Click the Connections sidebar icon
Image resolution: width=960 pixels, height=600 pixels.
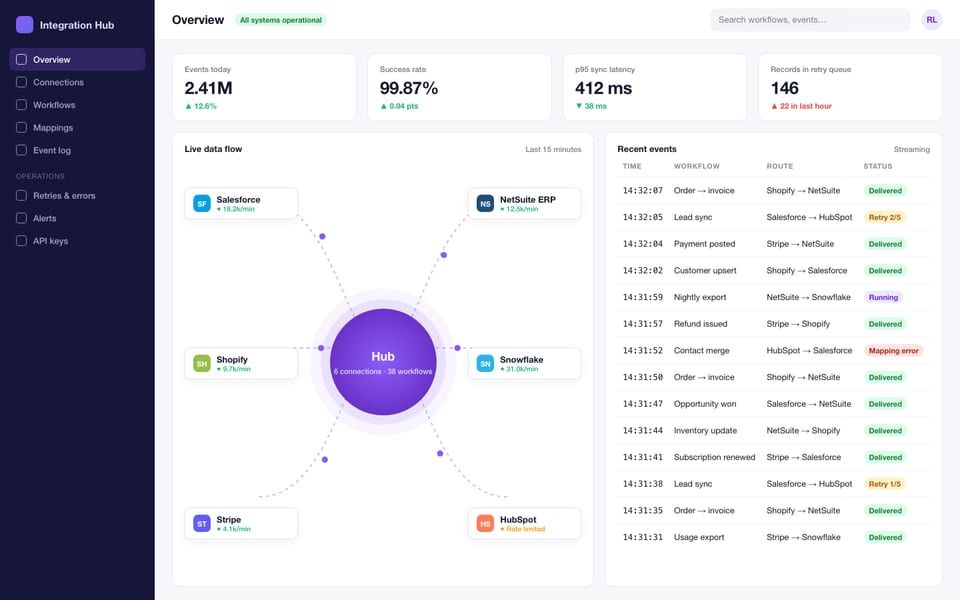point(21,82)
